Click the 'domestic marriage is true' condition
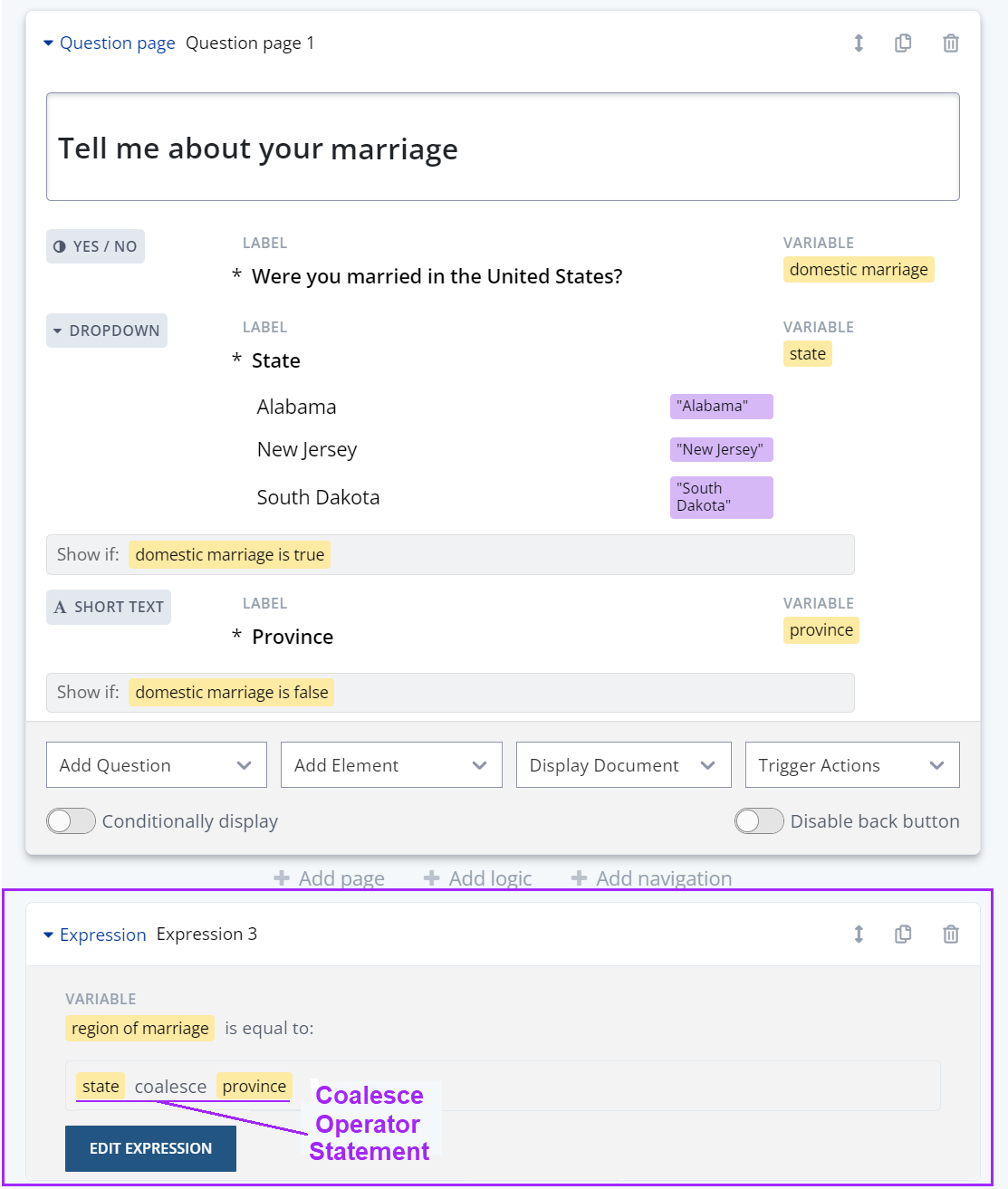This screenshot has width=1008, height=1189. [230, 554]
